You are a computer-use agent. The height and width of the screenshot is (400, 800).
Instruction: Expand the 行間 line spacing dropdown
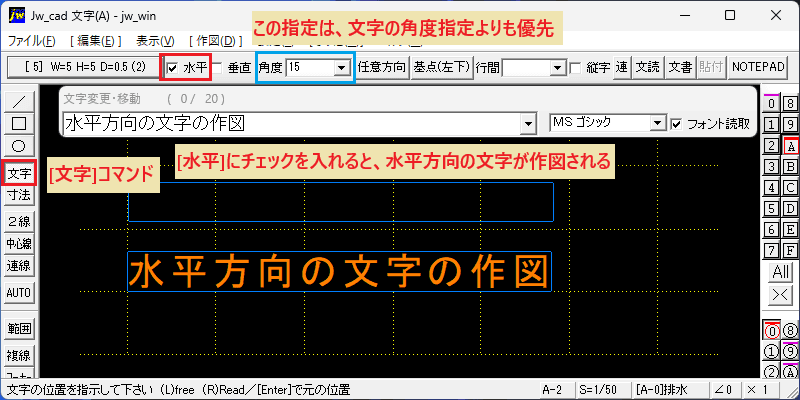tap(559, 67)
